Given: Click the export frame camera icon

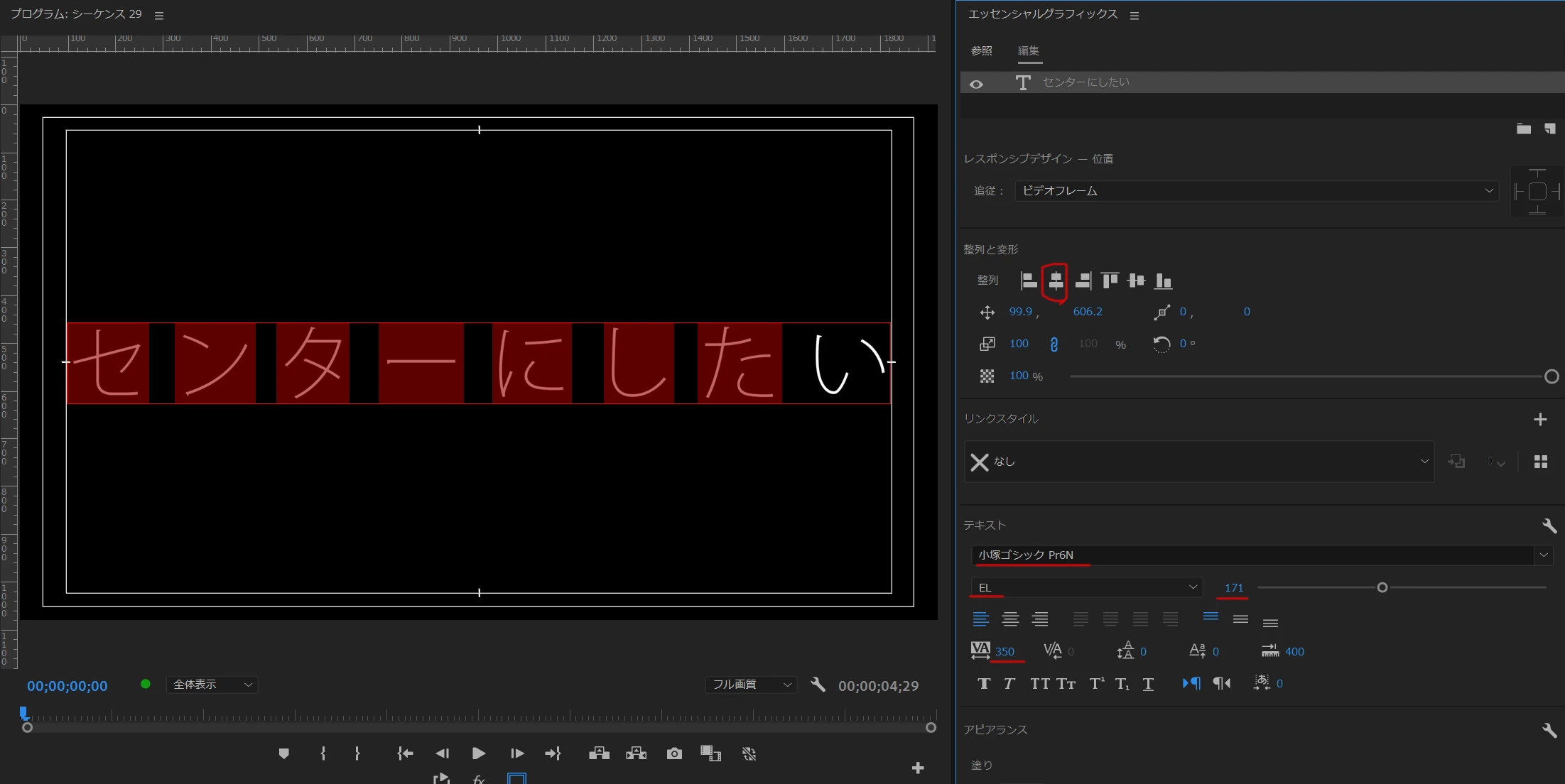Looking at the screenshot, I should click(x=673, y=753).
